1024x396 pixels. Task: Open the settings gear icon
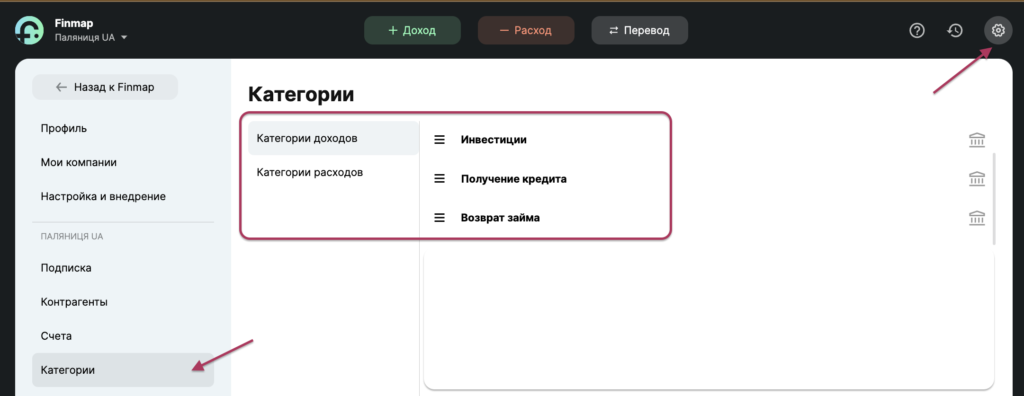tap(997, 30)
